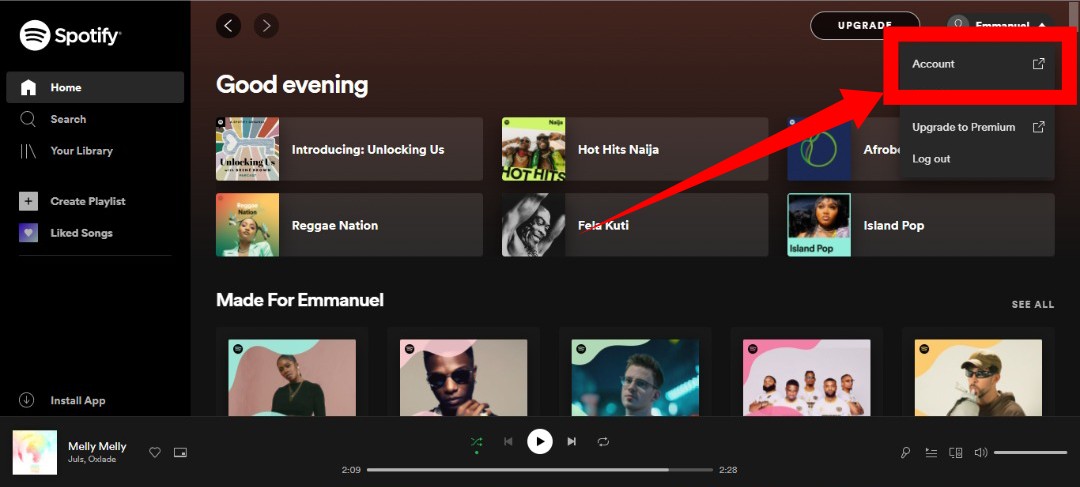Click the Melly Melly song title
Image resolution: width=1080 pixels, height=487 pixels.
point(97,446)
